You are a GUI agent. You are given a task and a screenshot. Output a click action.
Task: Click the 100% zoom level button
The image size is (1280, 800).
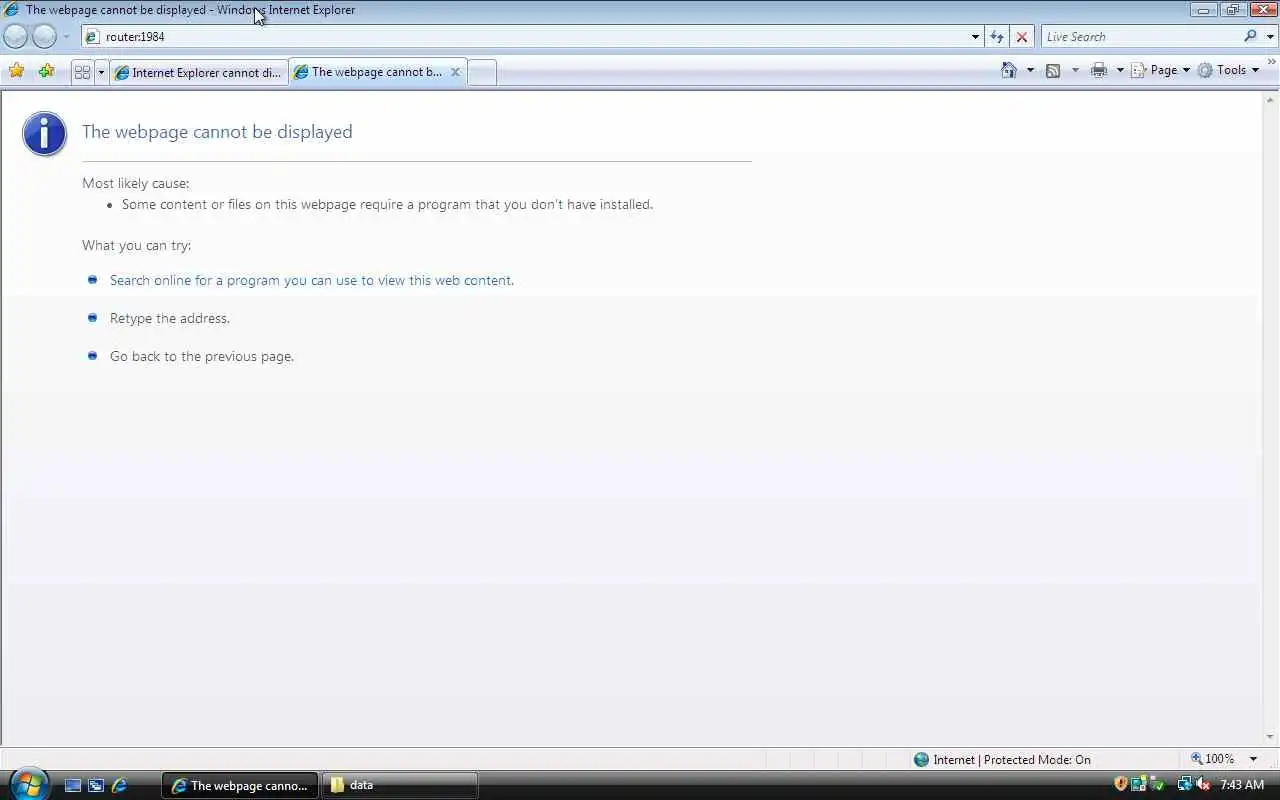tap(1213, 759)
